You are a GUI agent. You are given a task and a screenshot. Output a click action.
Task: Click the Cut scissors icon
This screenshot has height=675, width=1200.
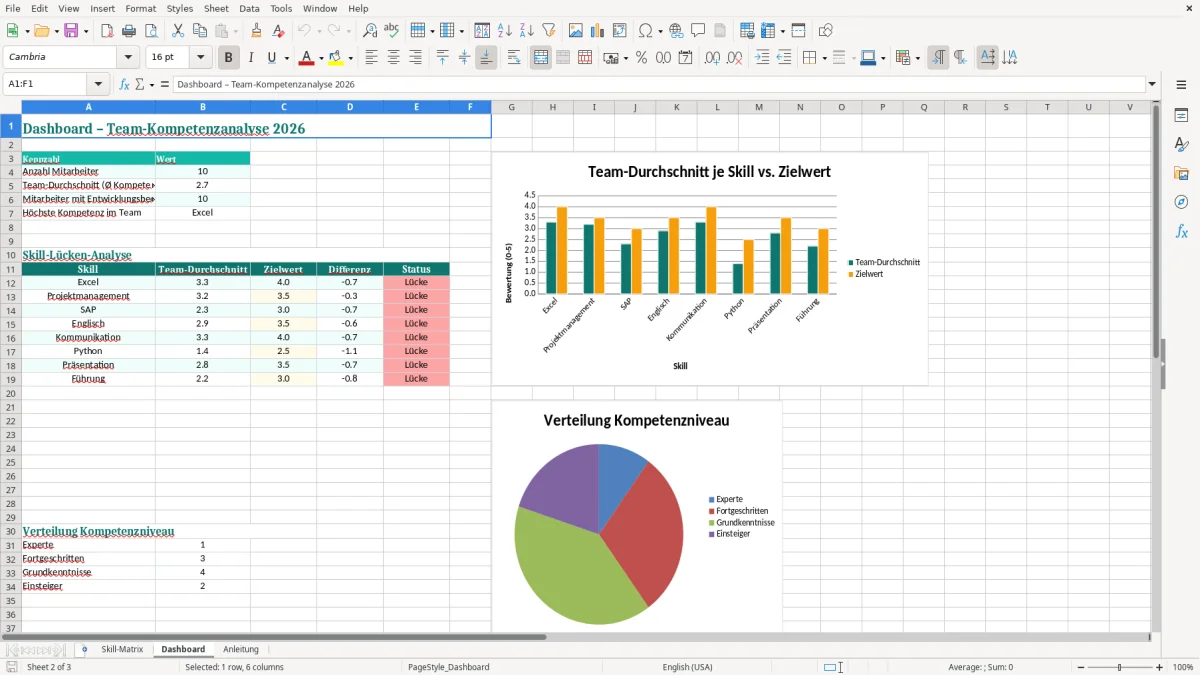point(177,31)
